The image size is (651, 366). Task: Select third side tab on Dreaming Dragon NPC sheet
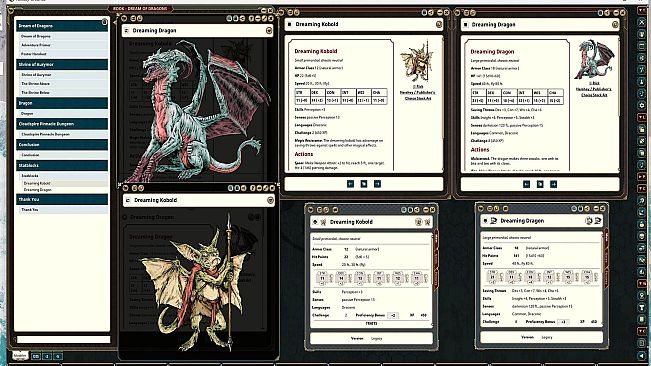pyautogui.click(x=607, y=276)
